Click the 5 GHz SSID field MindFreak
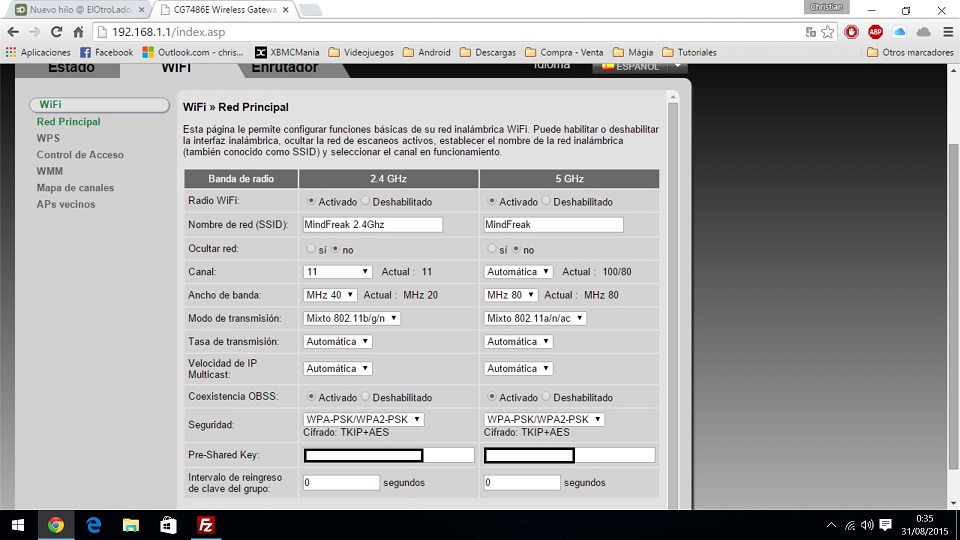The height and width of the screenshot is (540, 960). pyautogui.click(x=553, y=225)
